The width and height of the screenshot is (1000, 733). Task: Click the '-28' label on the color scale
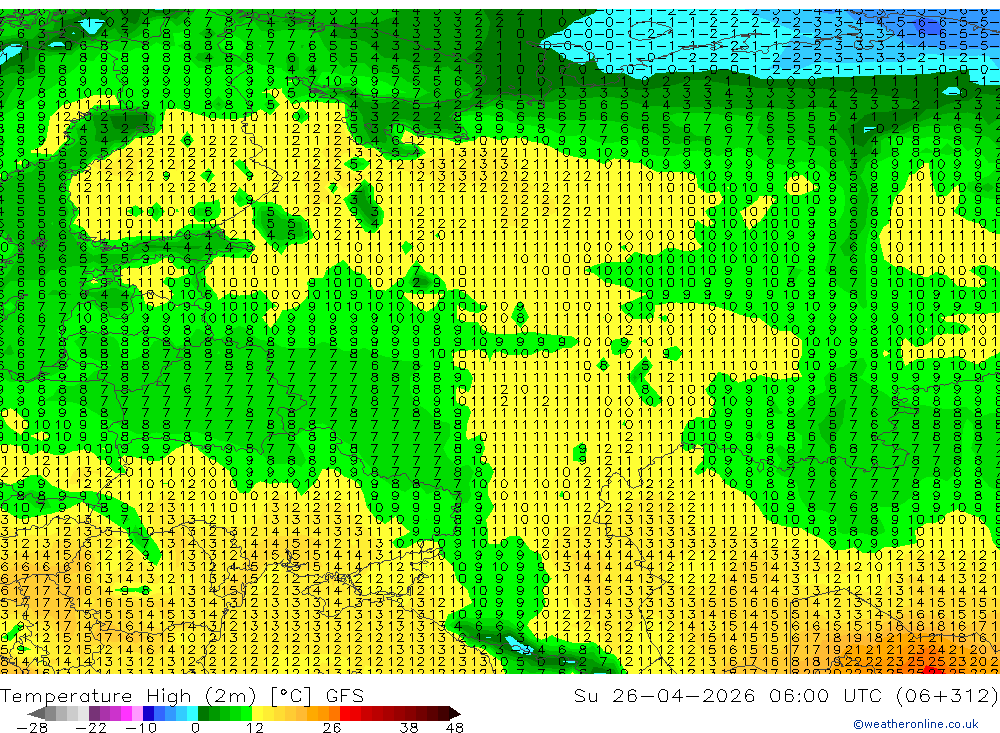(32, 728)
